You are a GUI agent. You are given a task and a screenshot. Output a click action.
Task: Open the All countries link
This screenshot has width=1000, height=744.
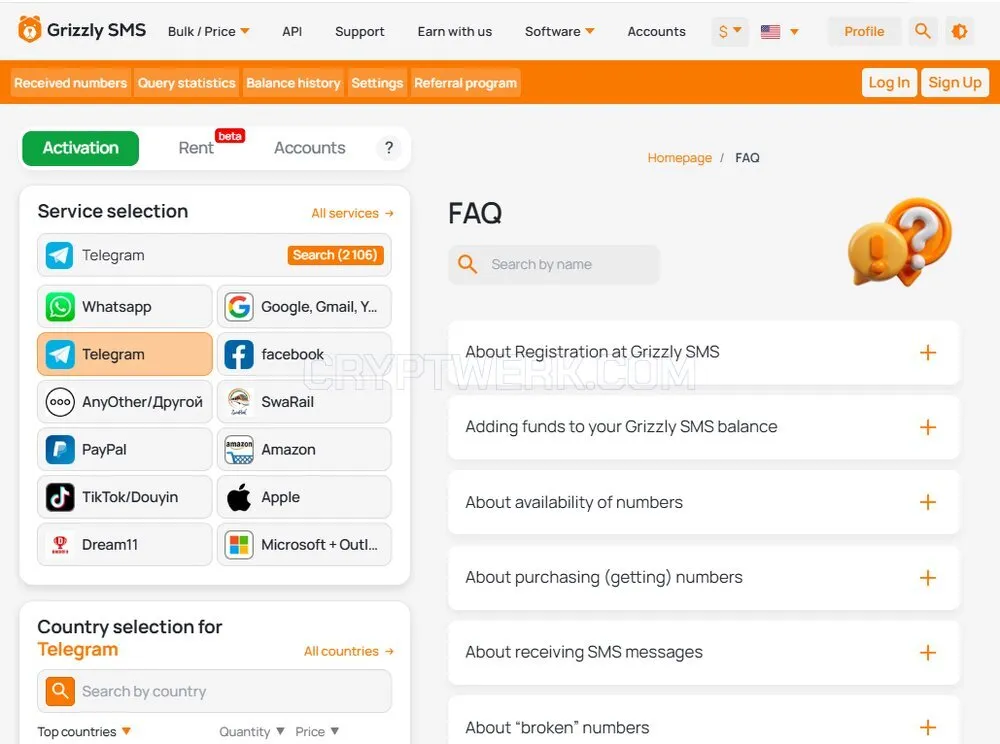348,651
